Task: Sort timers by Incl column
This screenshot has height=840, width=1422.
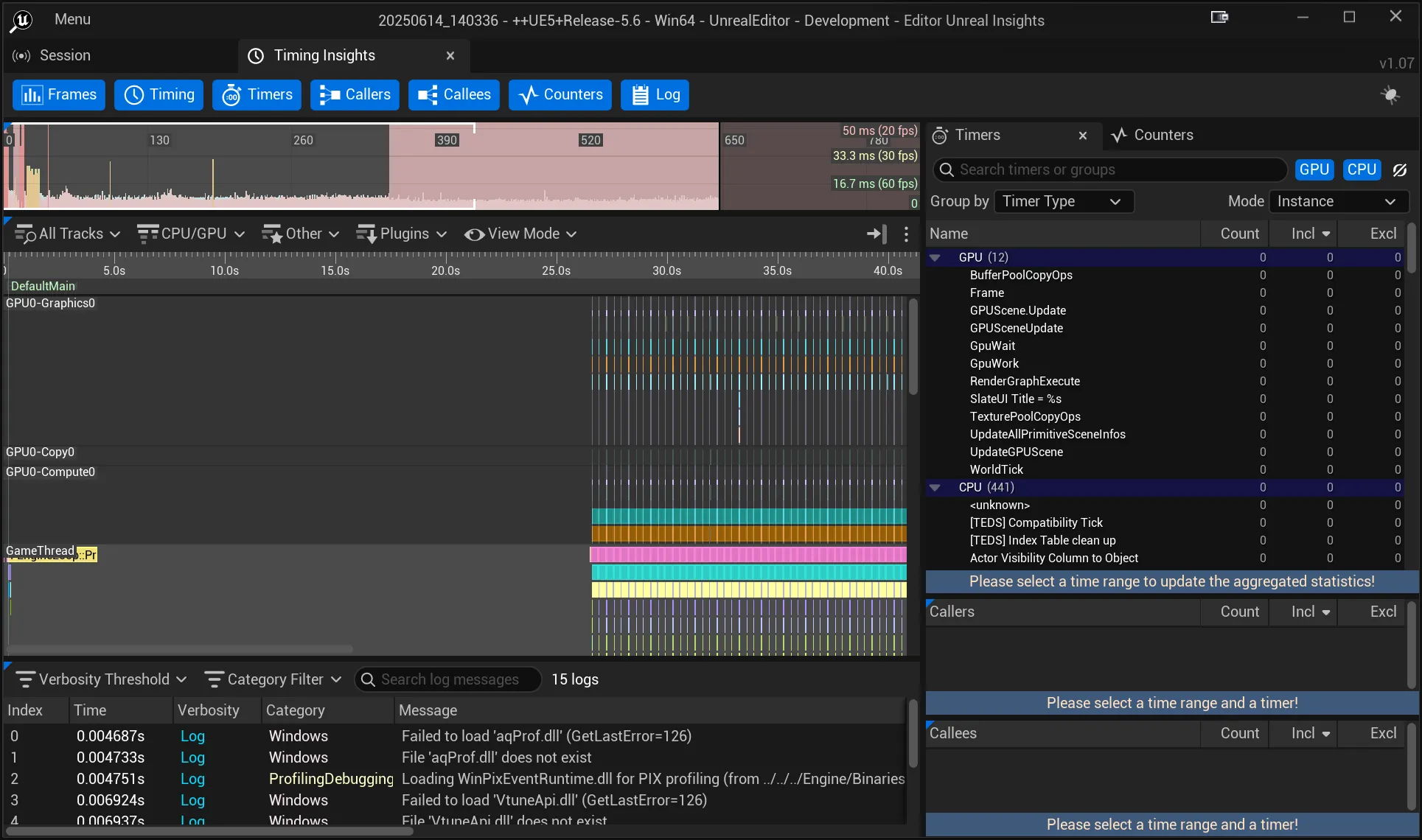Action: tap(1303, 234)
